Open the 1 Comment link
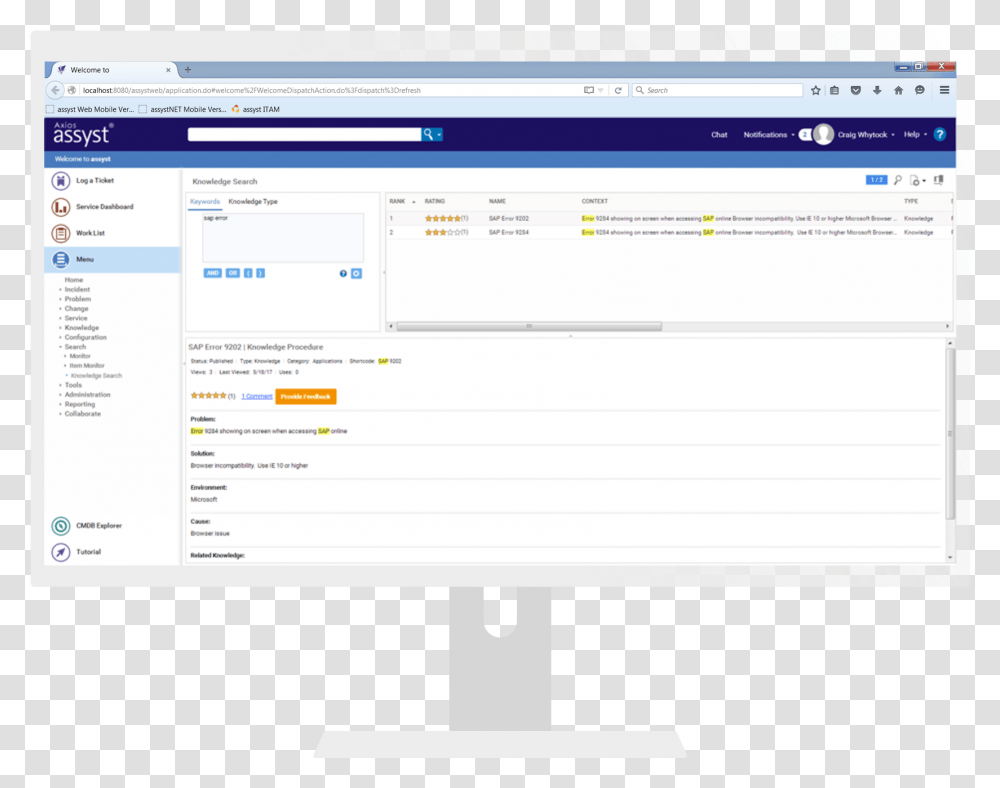This screenshot has height=788, width=1000. (256, 395)
